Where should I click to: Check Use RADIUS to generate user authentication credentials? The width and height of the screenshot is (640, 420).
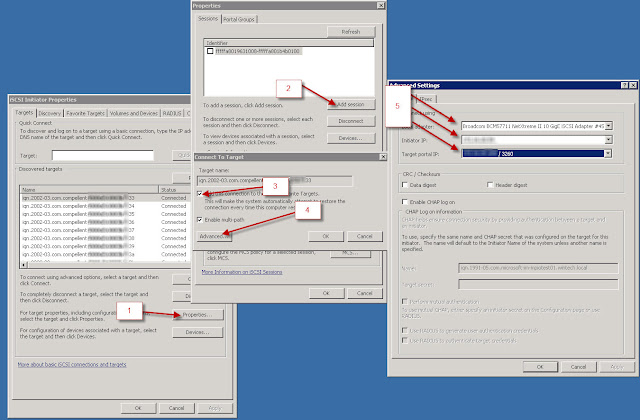coord(405,330)
